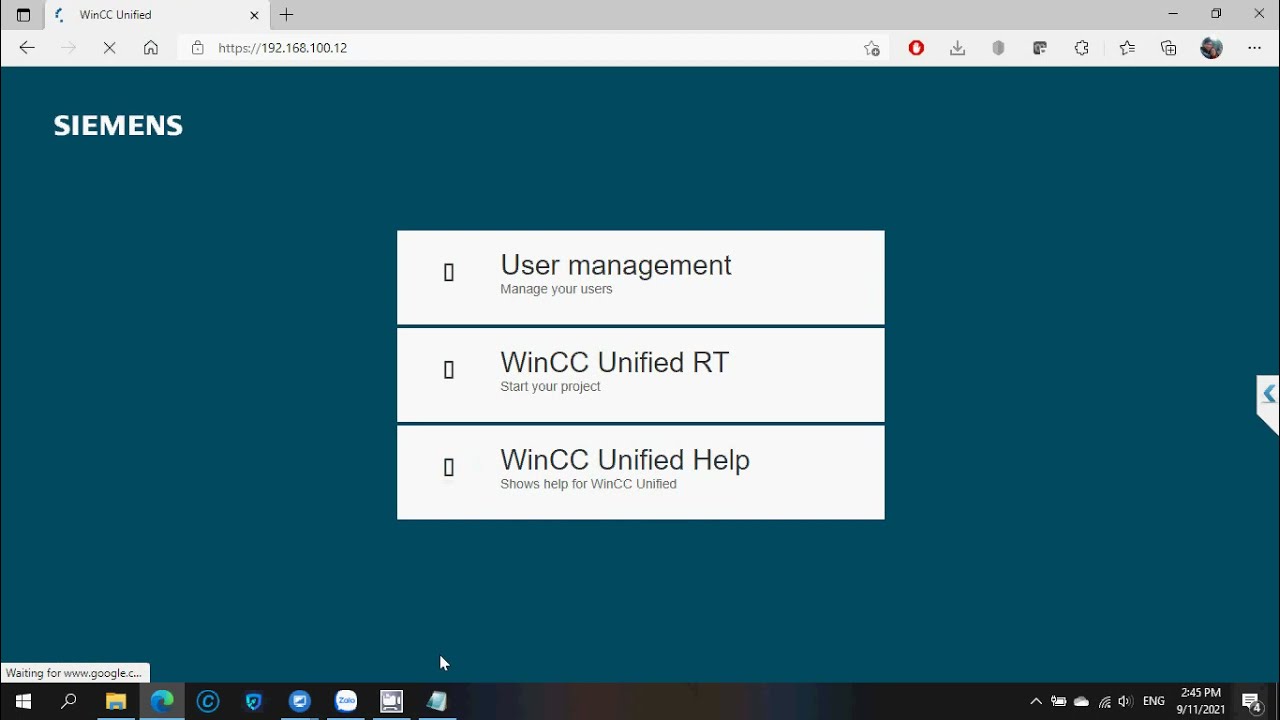Open the Extensions puzzle icon
The height and width of the screenshot is (720, 1280).
click(x=1081, y=47)
